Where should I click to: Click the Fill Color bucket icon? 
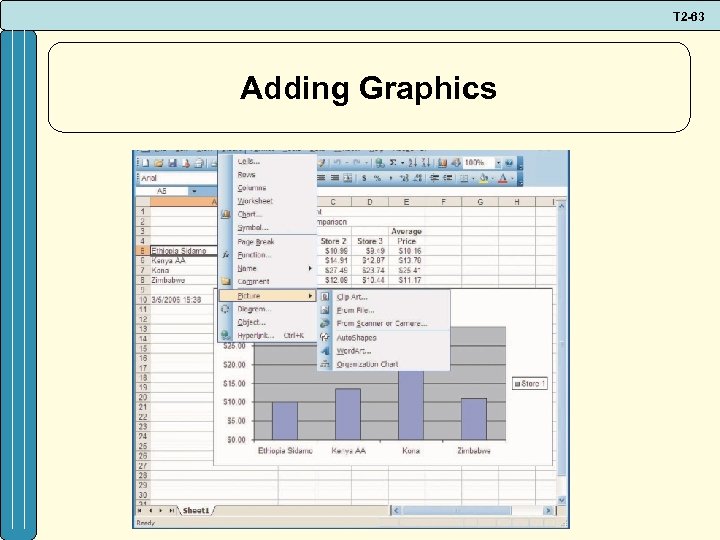(483, 178)
